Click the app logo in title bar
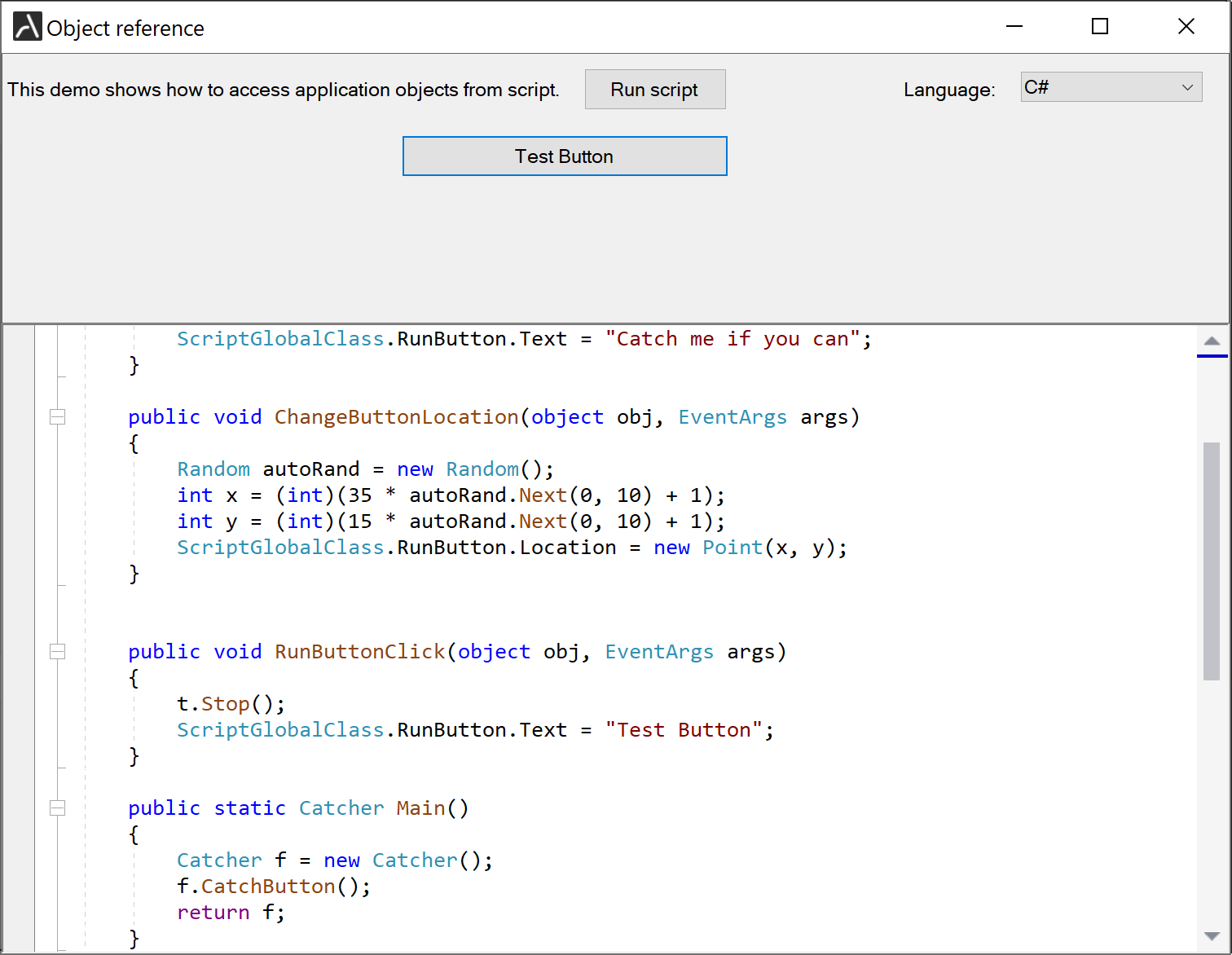1232x955 pixels. tap(27, 27)
